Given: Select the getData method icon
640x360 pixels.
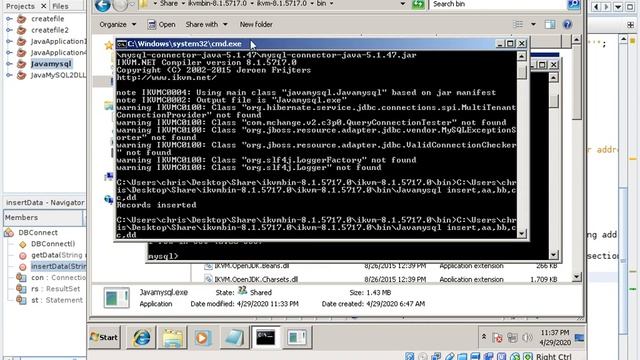Looking at the screenshot, I should [22, 256].
